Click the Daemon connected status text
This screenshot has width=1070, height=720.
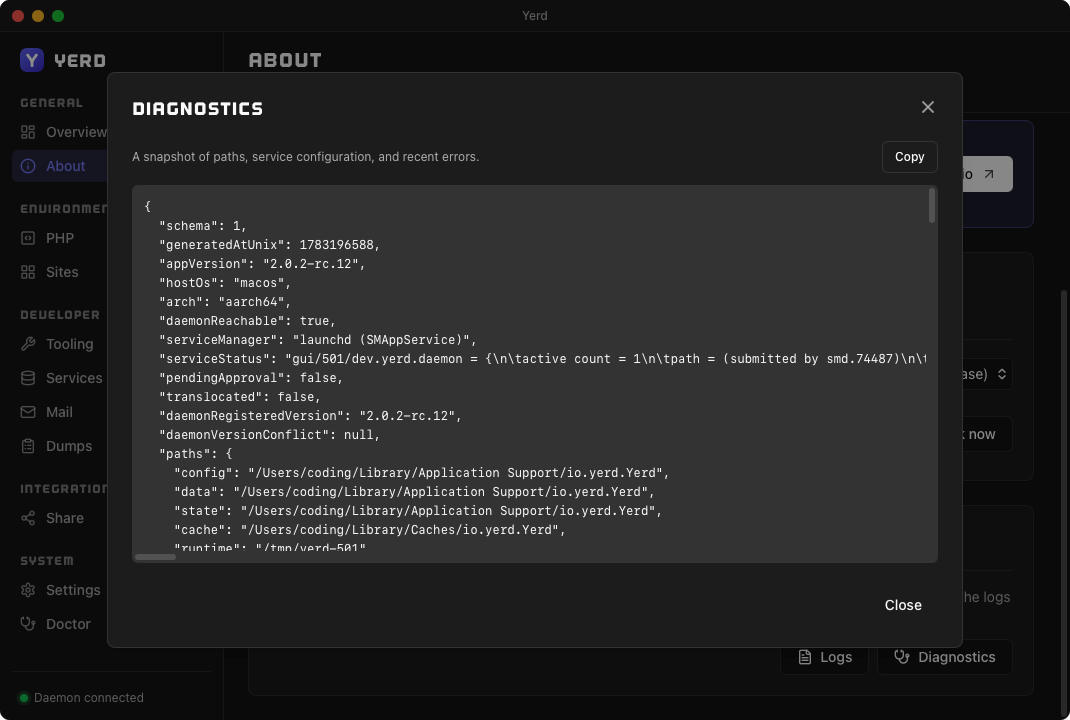(x=89, y=697)
